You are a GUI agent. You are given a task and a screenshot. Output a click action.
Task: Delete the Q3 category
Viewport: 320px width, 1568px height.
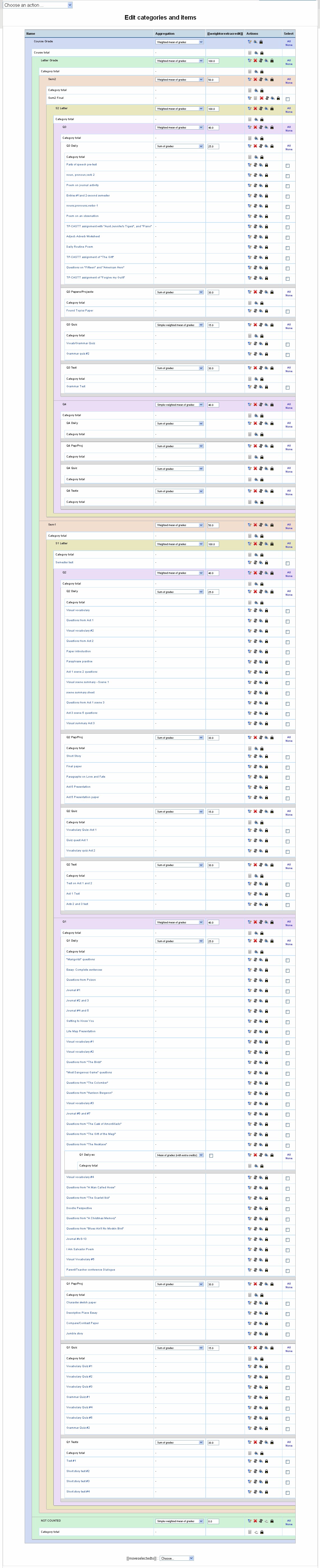(255, 128)
